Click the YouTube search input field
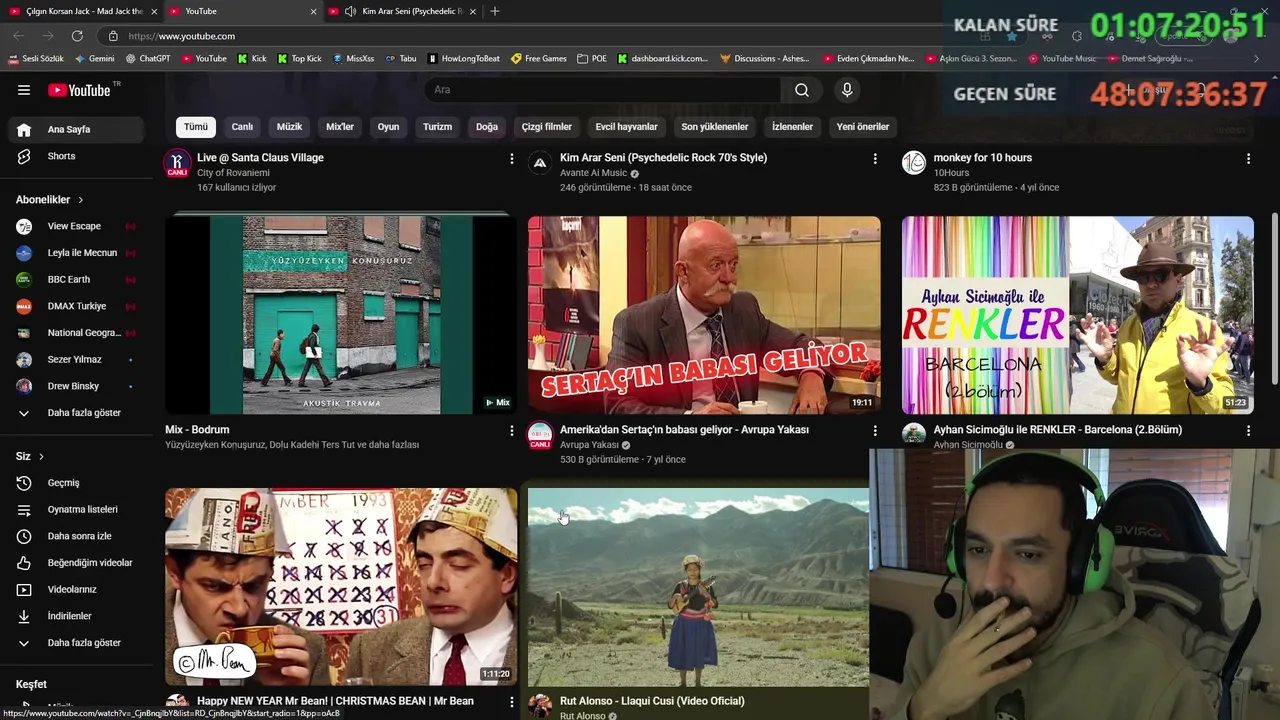The height and width of the screenshot is (720, 1280). click(x=603, y=90)
